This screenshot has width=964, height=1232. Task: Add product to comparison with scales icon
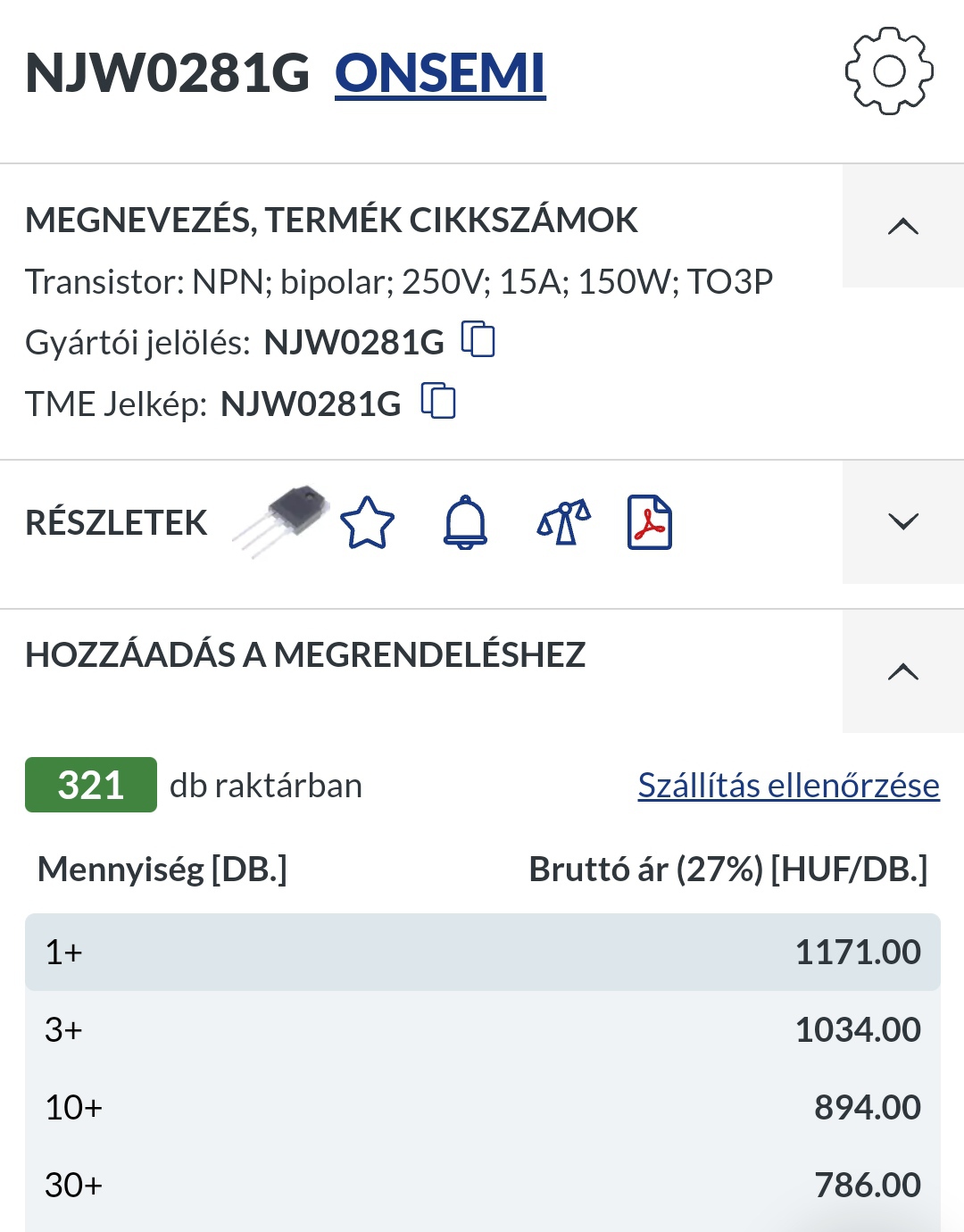click(x=563, y=522)
